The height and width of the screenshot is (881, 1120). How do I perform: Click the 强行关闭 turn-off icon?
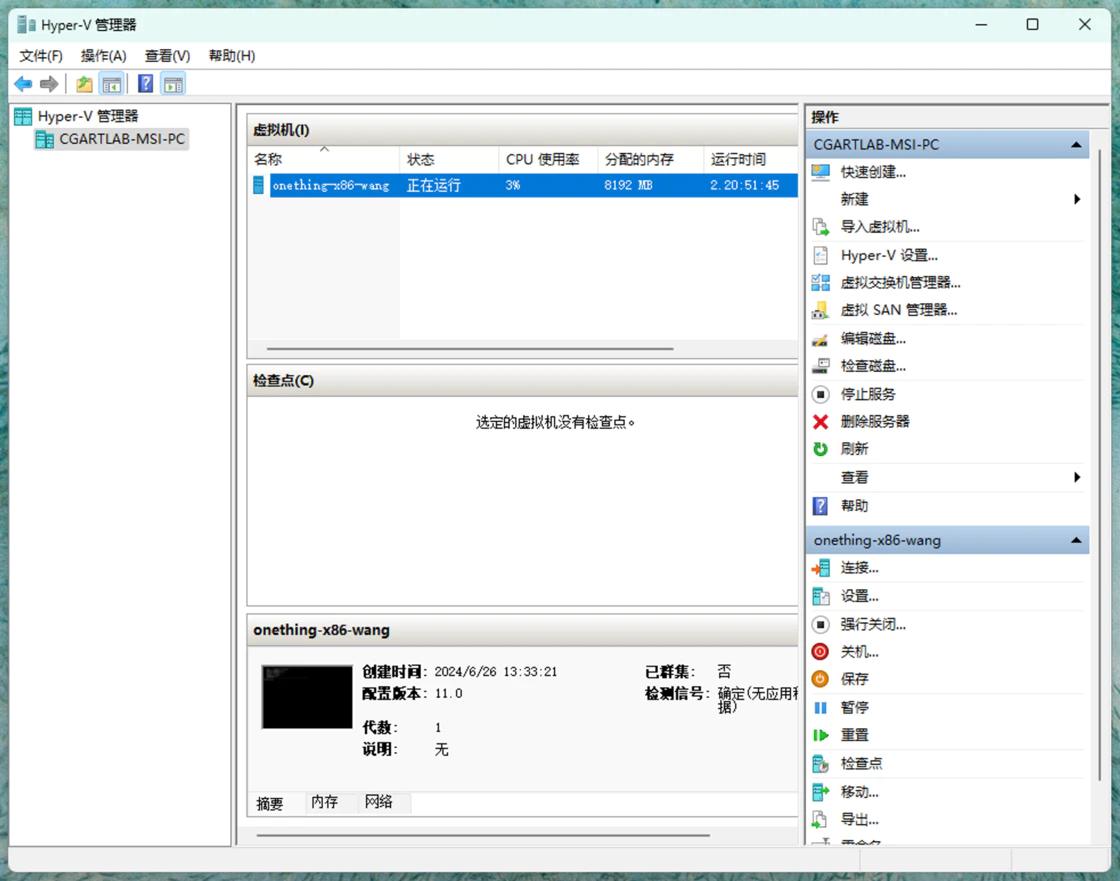pos(821,624)
